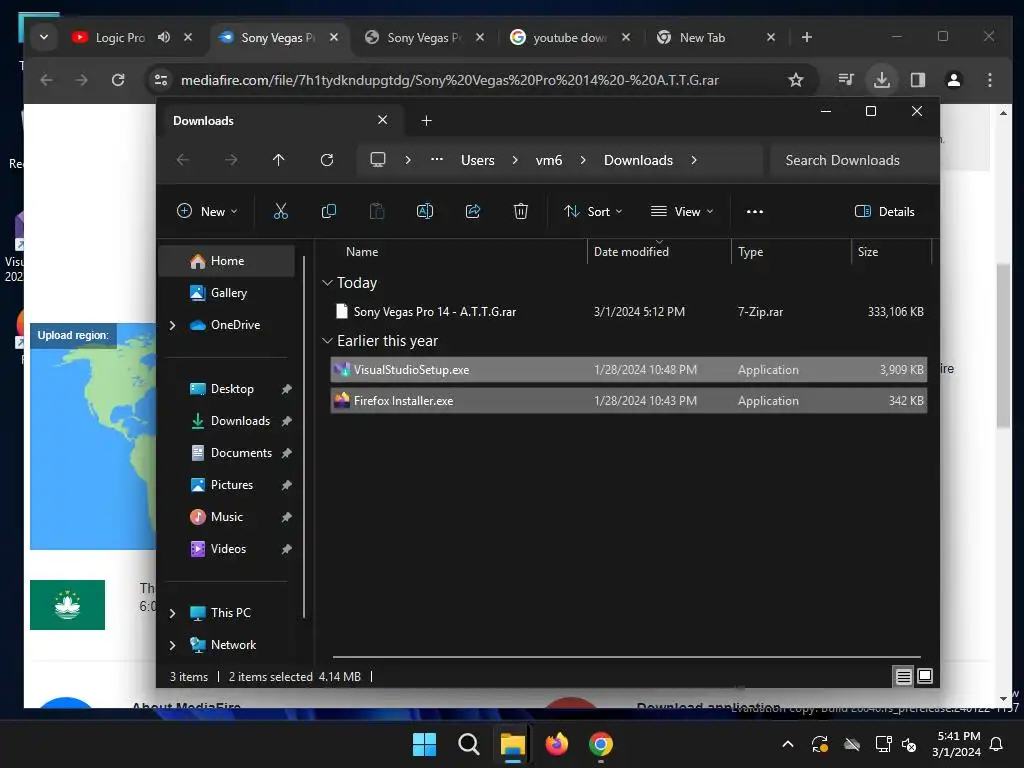Open Chrome downloads tray icon
The image size is (1024, 768).
[882, 80]
